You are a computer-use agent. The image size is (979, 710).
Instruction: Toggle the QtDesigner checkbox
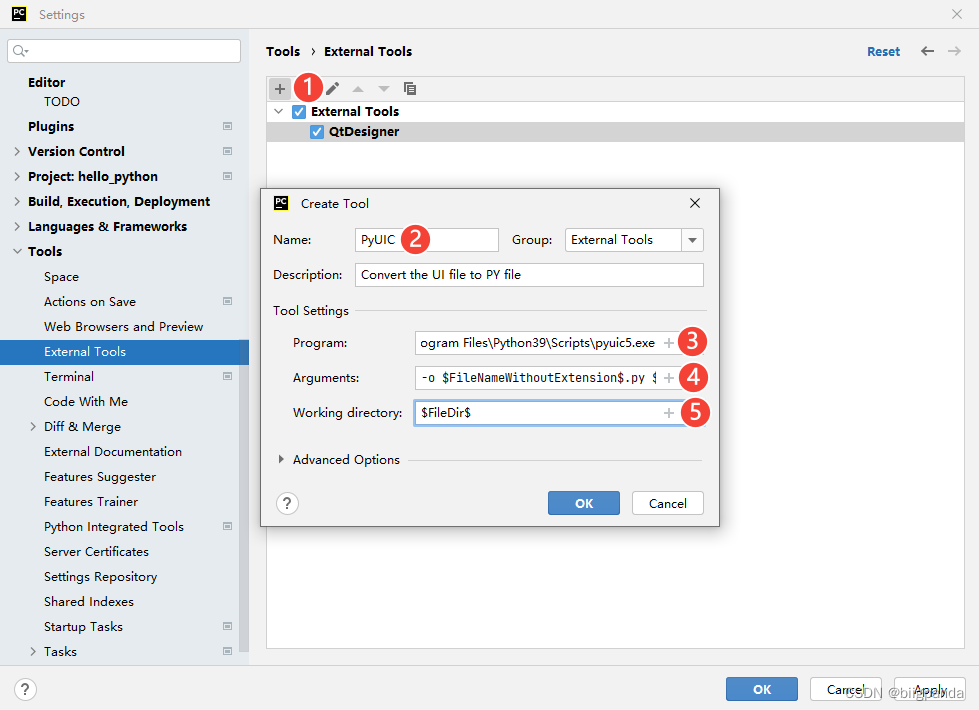point(317,132)
